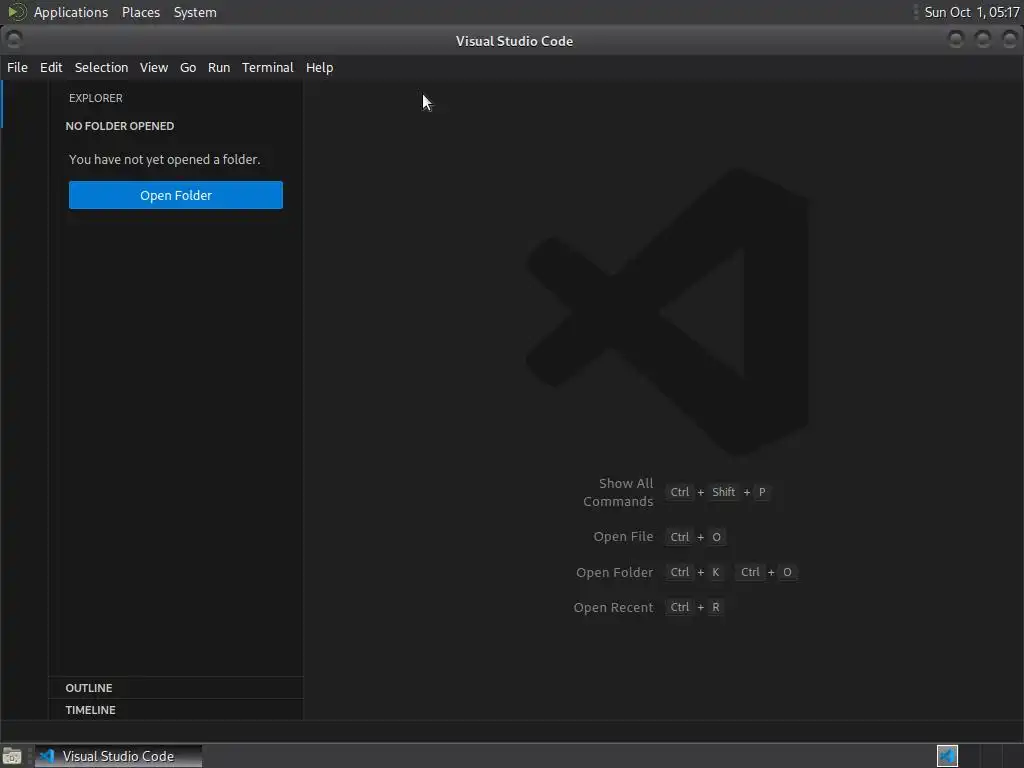Open the Selection menu
Viewport: 1024px width, 768px height.
click(x=101, y=67)
